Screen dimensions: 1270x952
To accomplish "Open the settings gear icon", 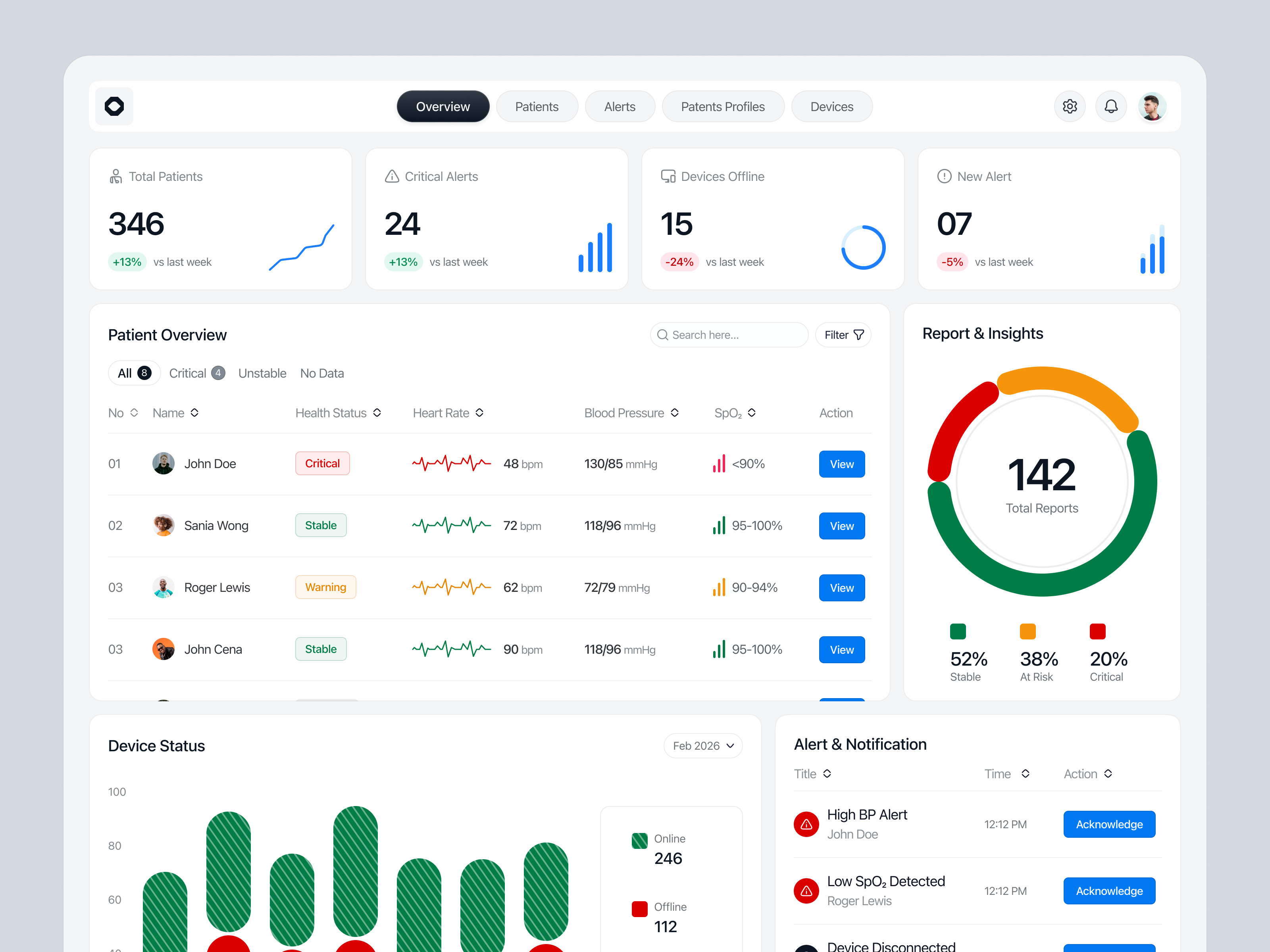I will pyautogui.click(x=1069, y=106).
